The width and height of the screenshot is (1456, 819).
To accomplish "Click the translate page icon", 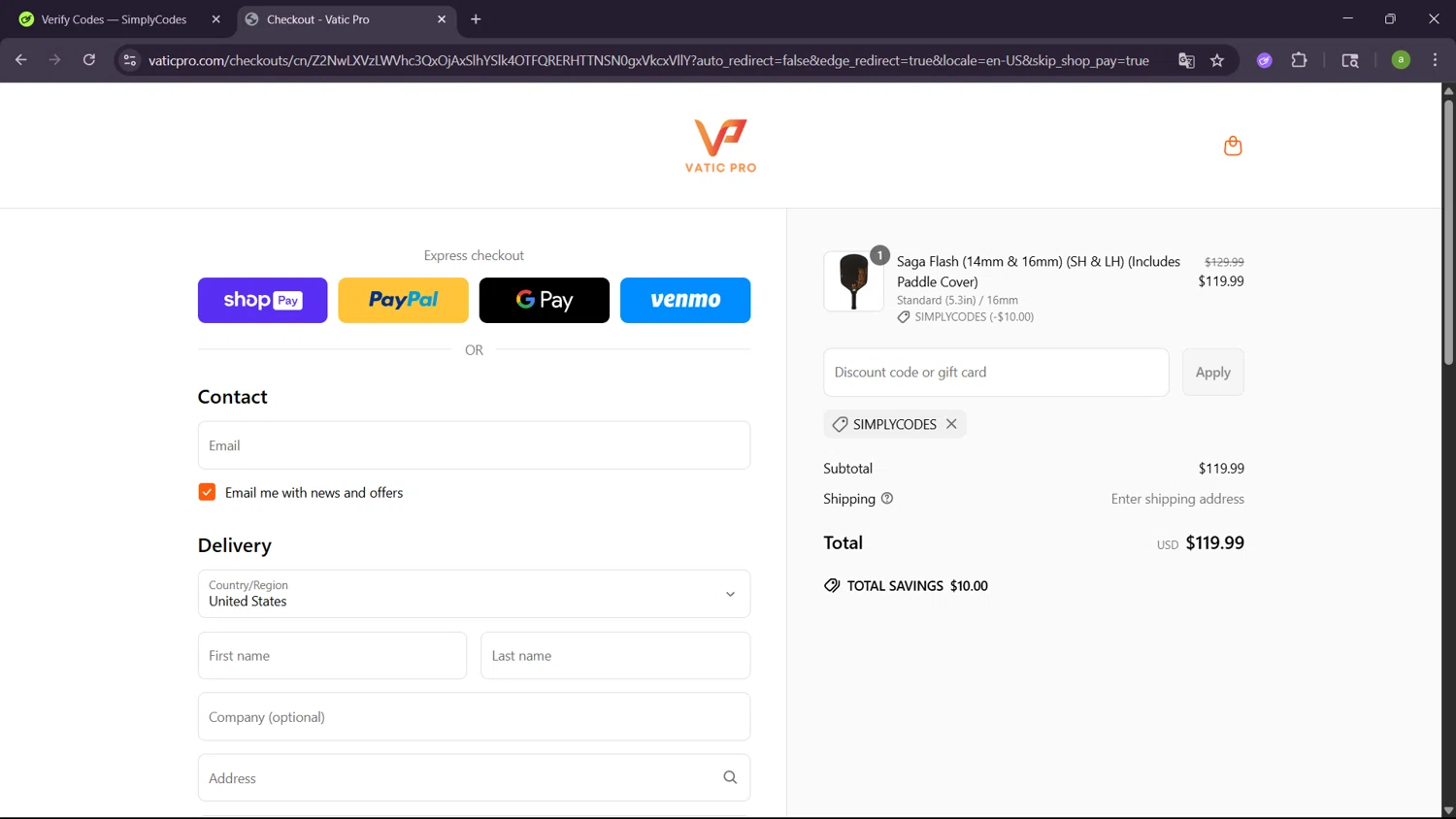I will (1186, 60).
